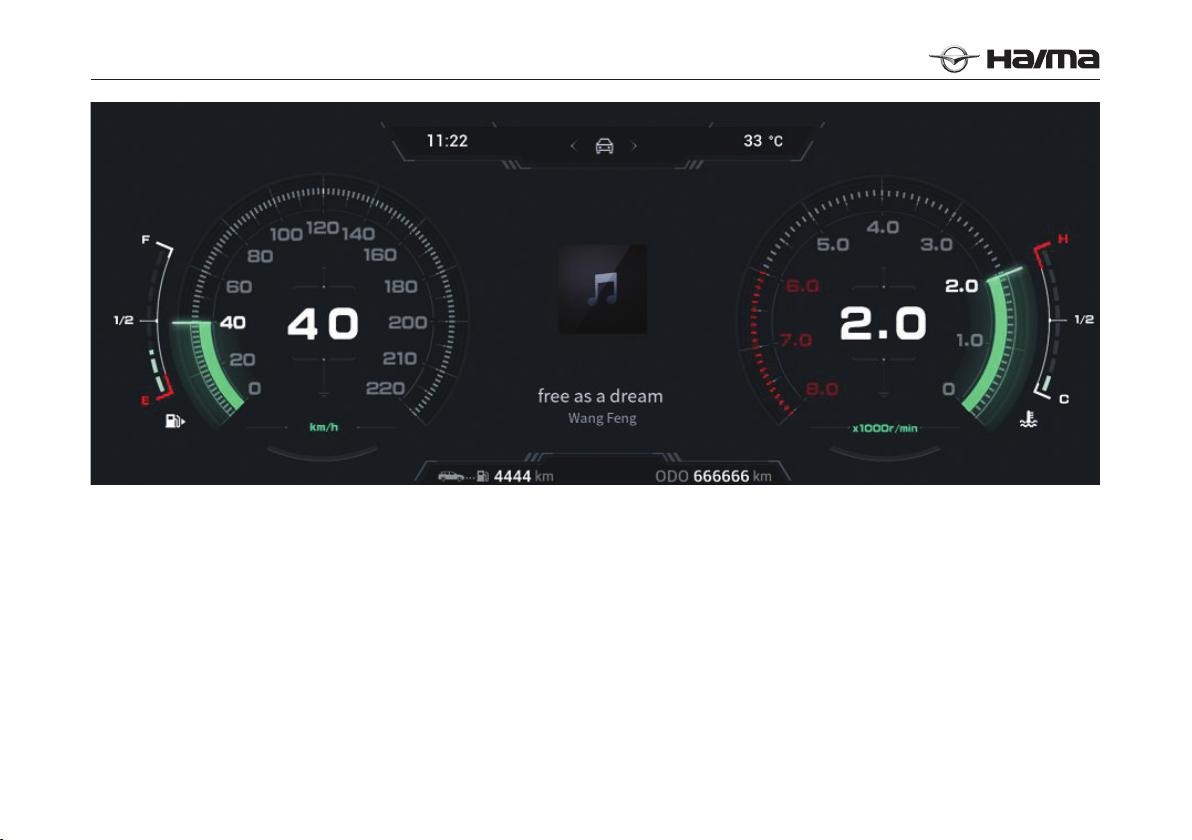This screenshot has height=840, width=1192.
Task: Click the 160 mark on the speedometer
Action: (380, 255)
